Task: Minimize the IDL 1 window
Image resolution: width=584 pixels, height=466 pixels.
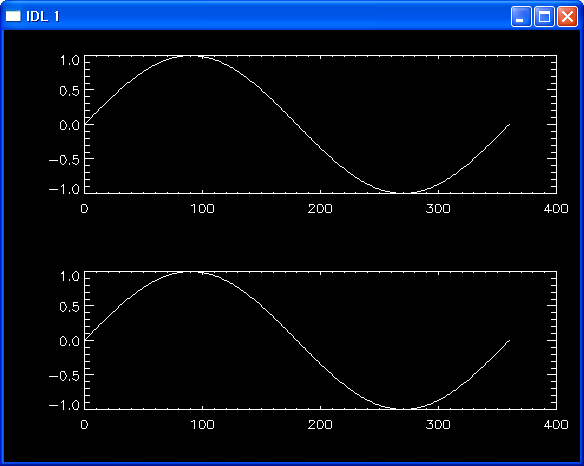Action: [x=521, y=16]
